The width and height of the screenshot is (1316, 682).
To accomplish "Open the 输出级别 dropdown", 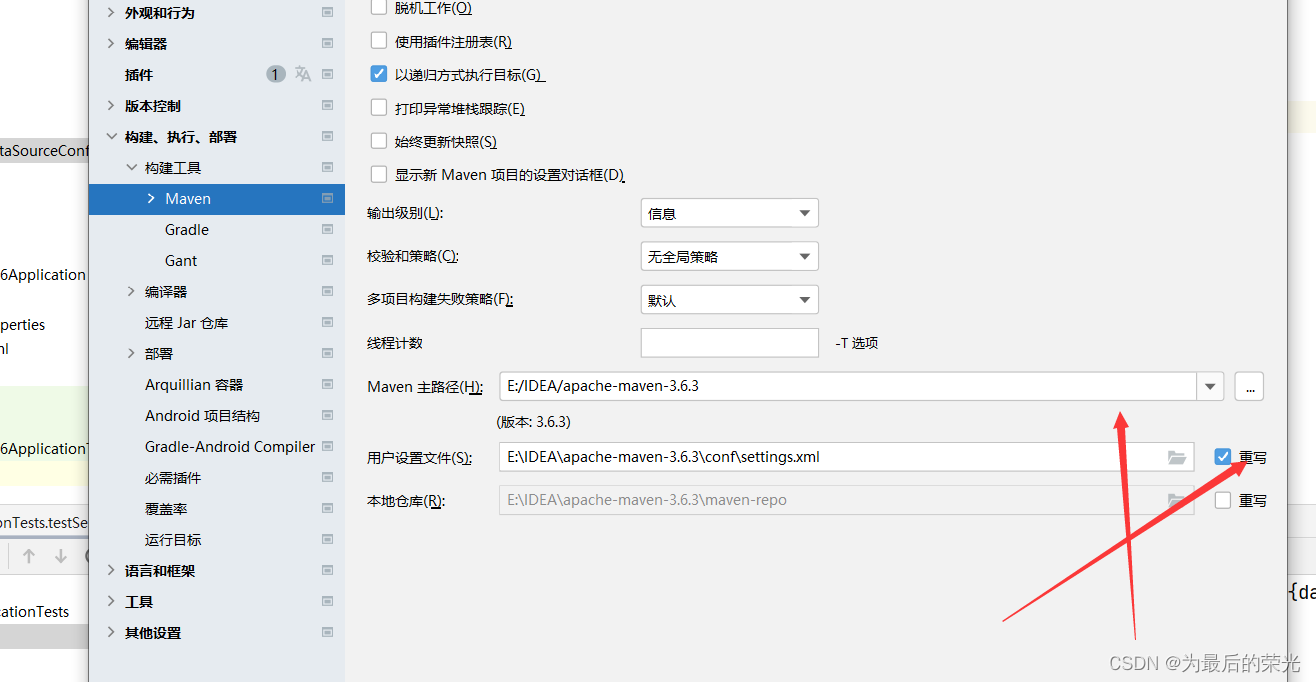I will [729, 213].
